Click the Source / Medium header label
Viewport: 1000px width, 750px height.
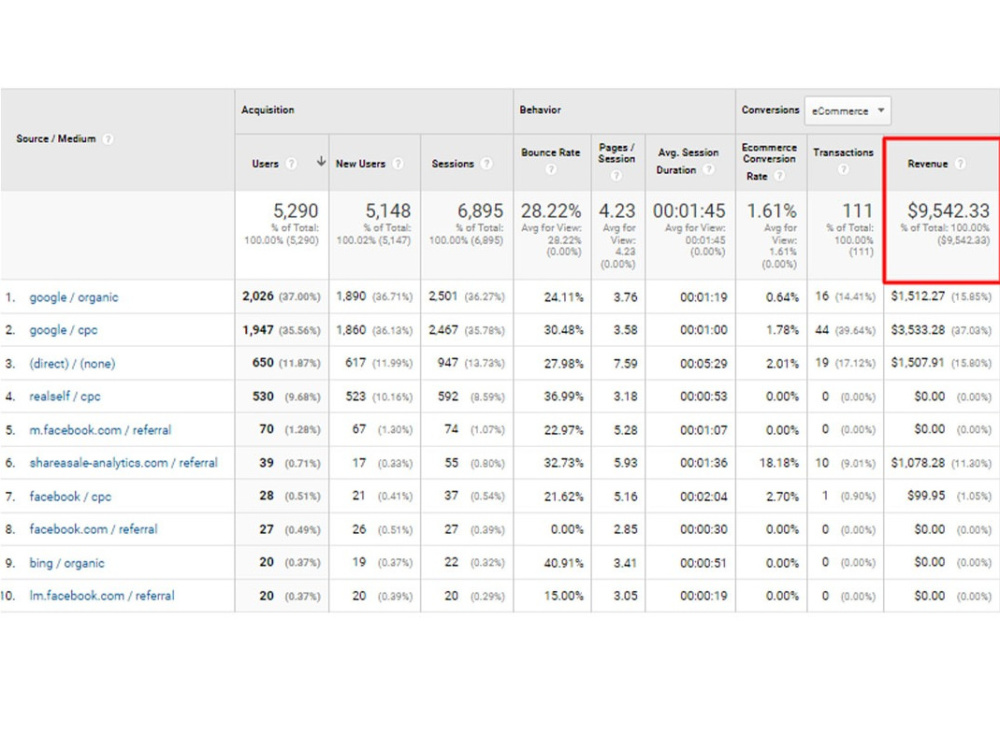[55, 138]
